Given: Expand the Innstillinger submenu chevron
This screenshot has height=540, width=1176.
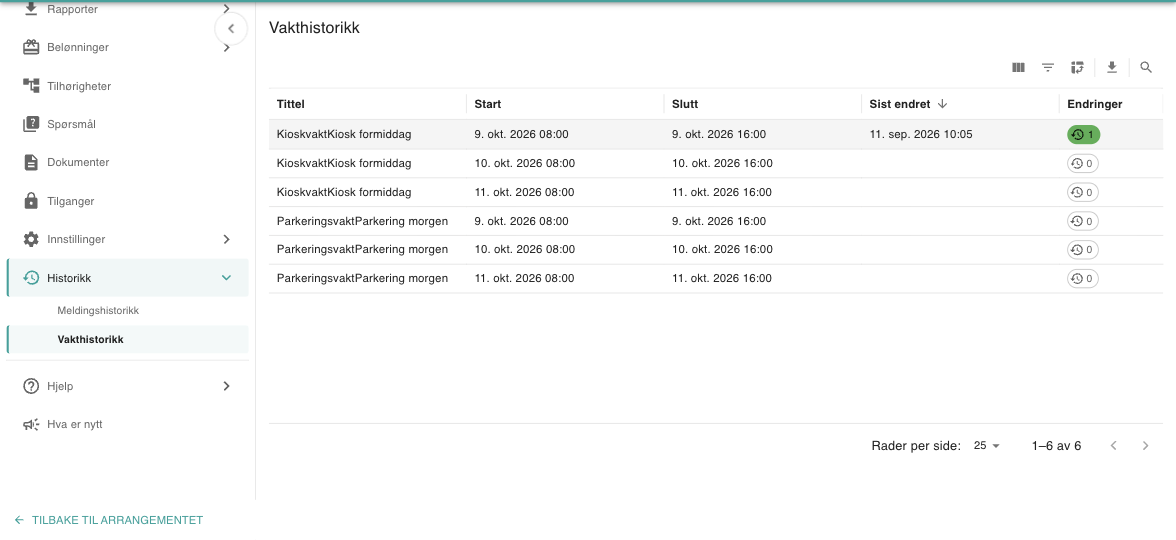Looking at the screenshot, I should [x=226, y=239].
